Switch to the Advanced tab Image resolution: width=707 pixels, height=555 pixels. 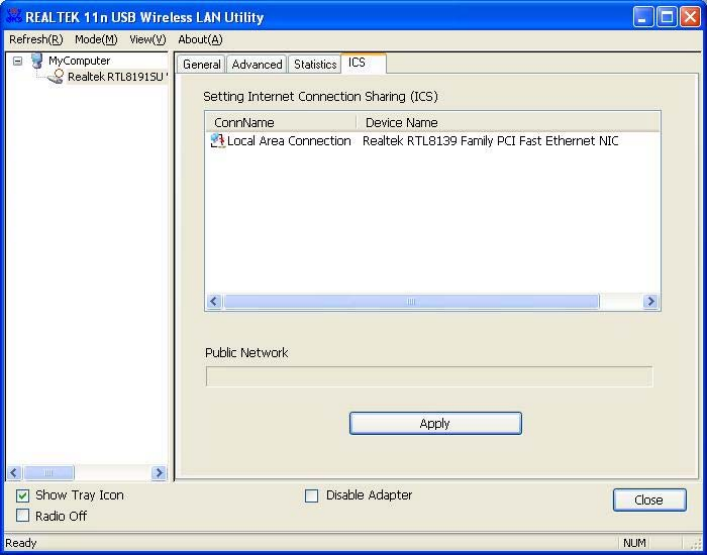[257, 64]
